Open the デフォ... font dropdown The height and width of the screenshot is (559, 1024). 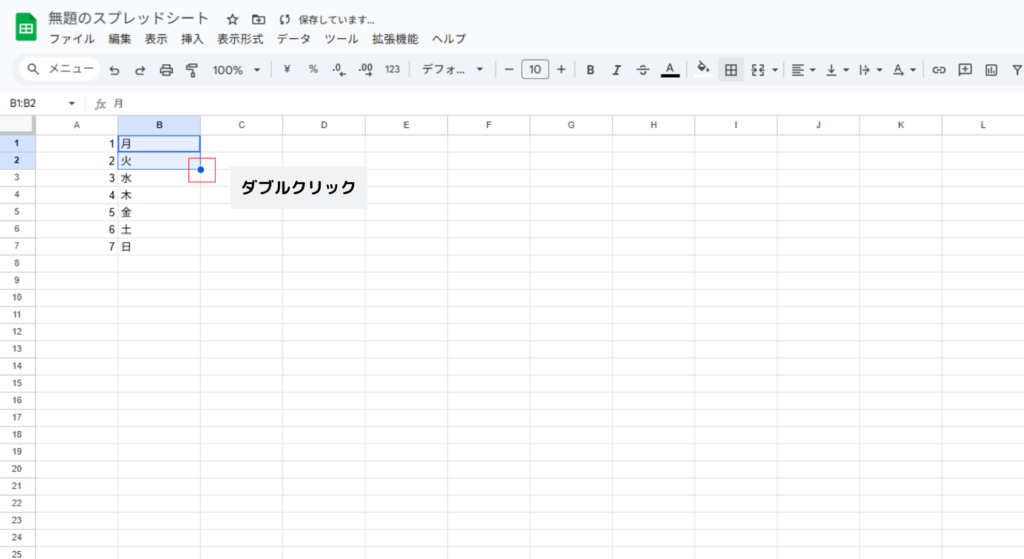(x=452, y=69)
